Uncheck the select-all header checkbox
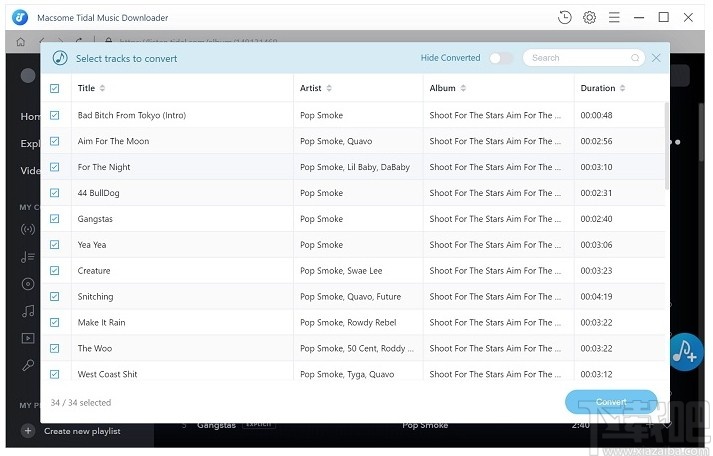Viewport: 713px width, 456px height. point(55,88)
